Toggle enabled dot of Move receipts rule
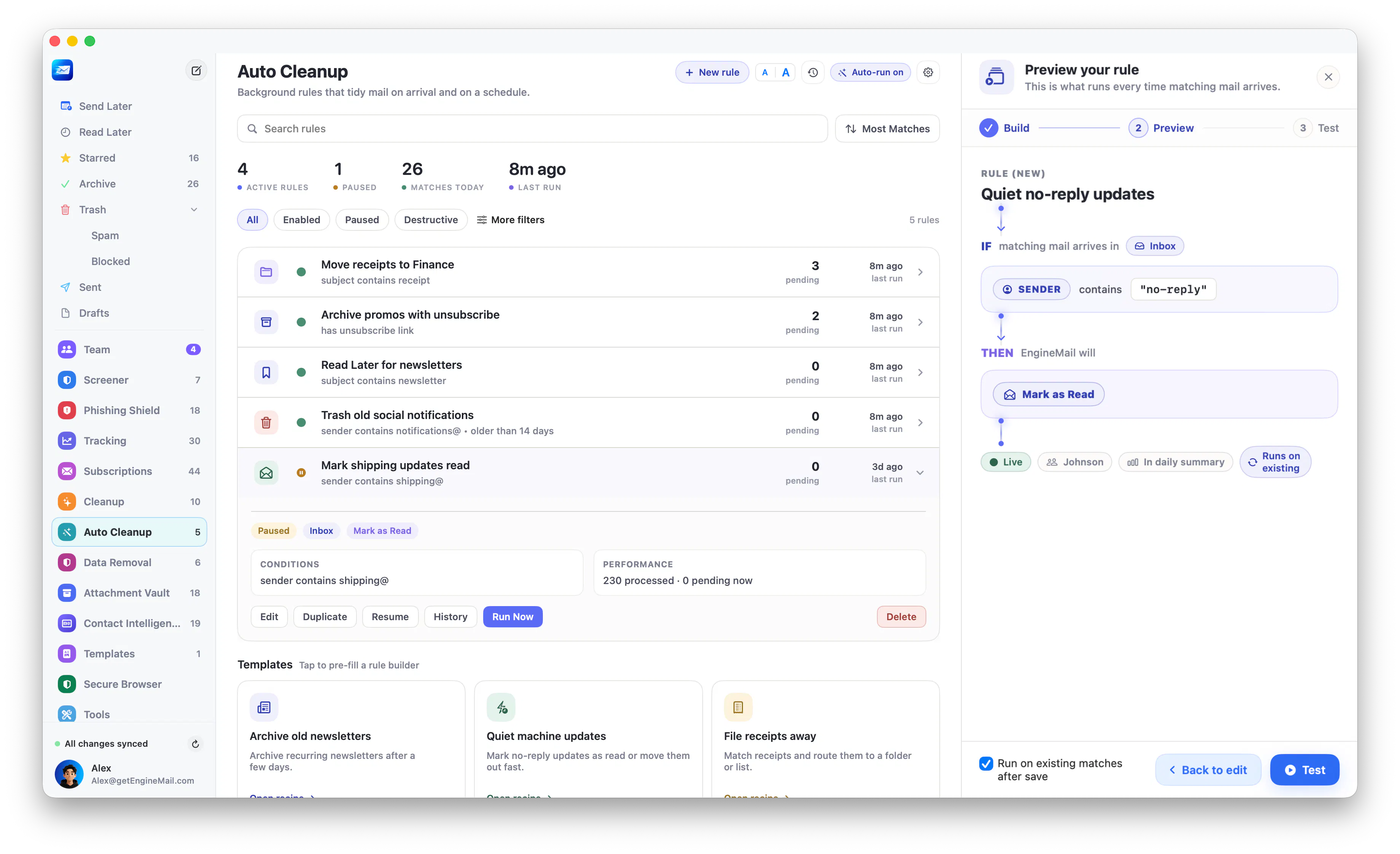 (301, 272)
